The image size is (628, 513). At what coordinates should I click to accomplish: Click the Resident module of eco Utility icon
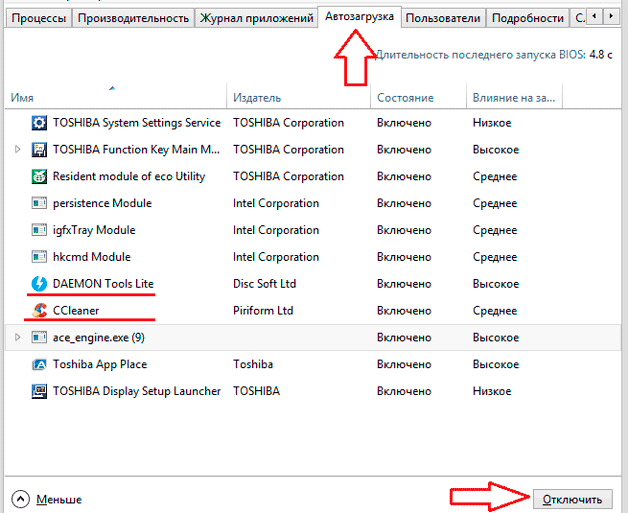pyautogui.click(x=39, y=176)
